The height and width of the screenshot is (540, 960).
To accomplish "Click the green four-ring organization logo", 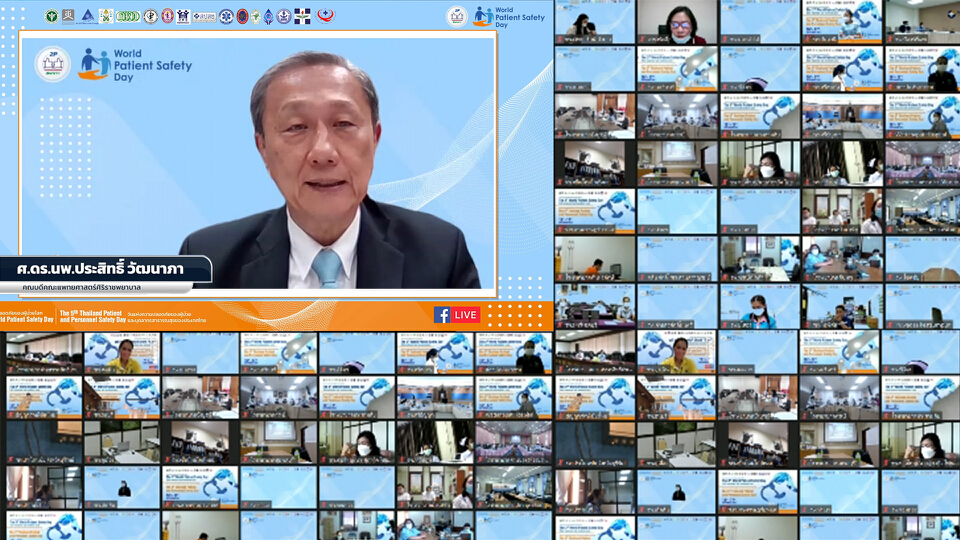I will (x=128, y=17).
